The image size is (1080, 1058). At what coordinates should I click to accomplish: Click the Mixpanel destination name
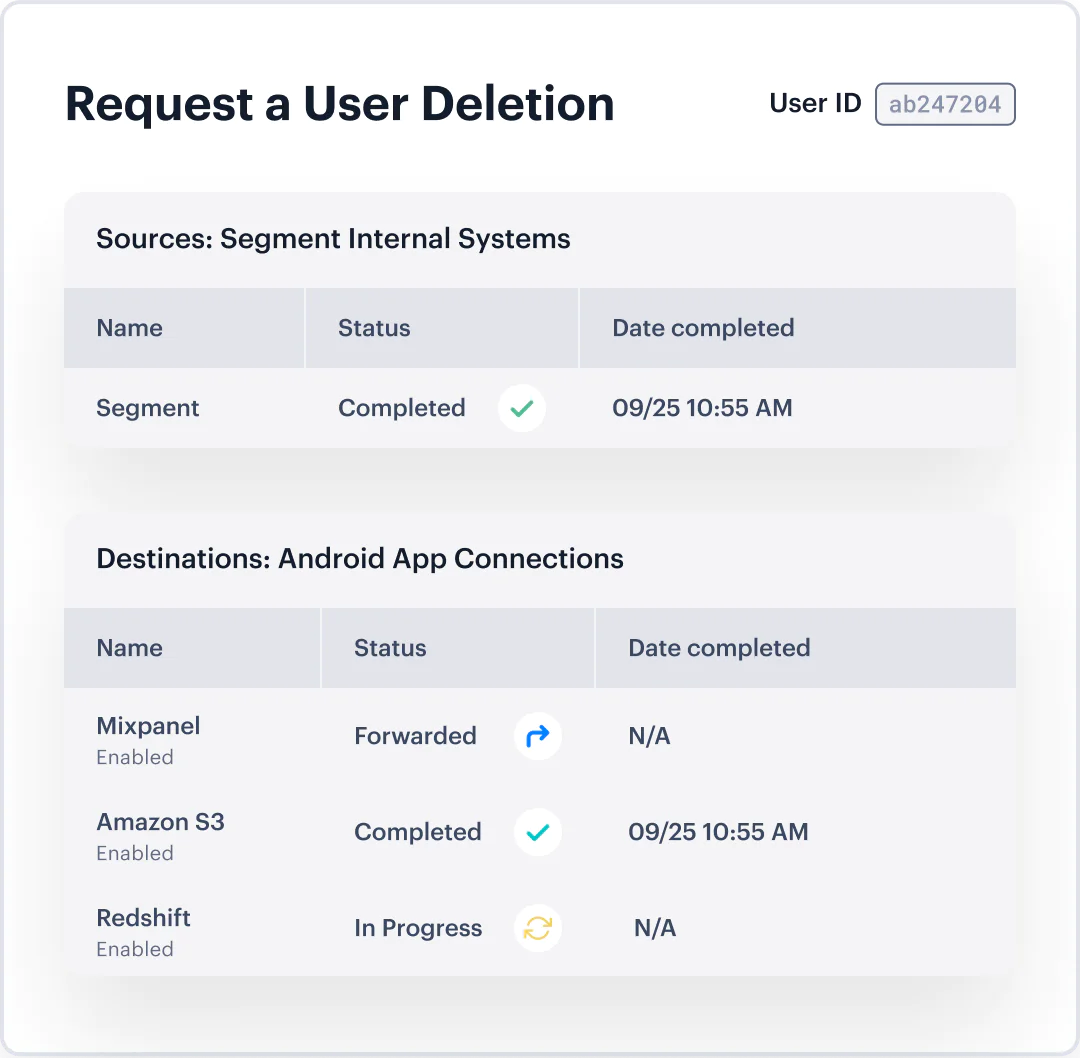tap(148, 726)
